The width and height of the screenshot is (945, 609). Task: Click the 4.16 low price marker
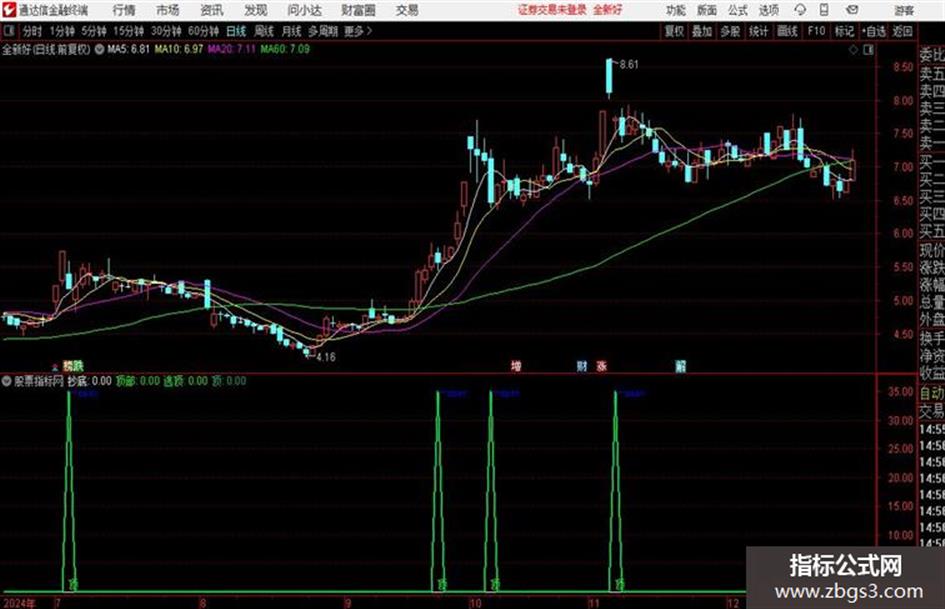pyautogui.click(x=326, y=357)
